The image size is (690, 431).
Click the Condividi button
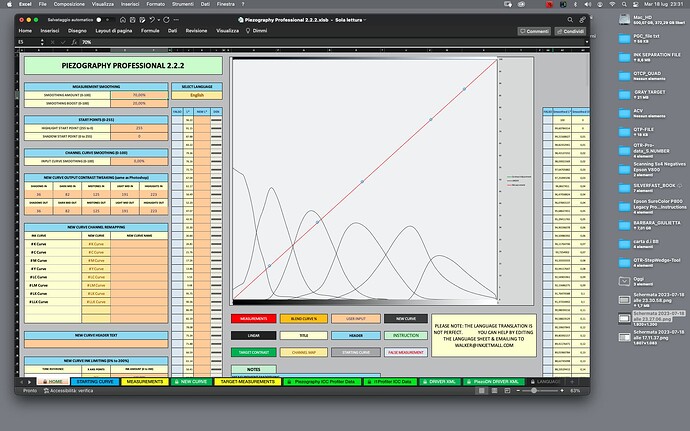point(571,31)
